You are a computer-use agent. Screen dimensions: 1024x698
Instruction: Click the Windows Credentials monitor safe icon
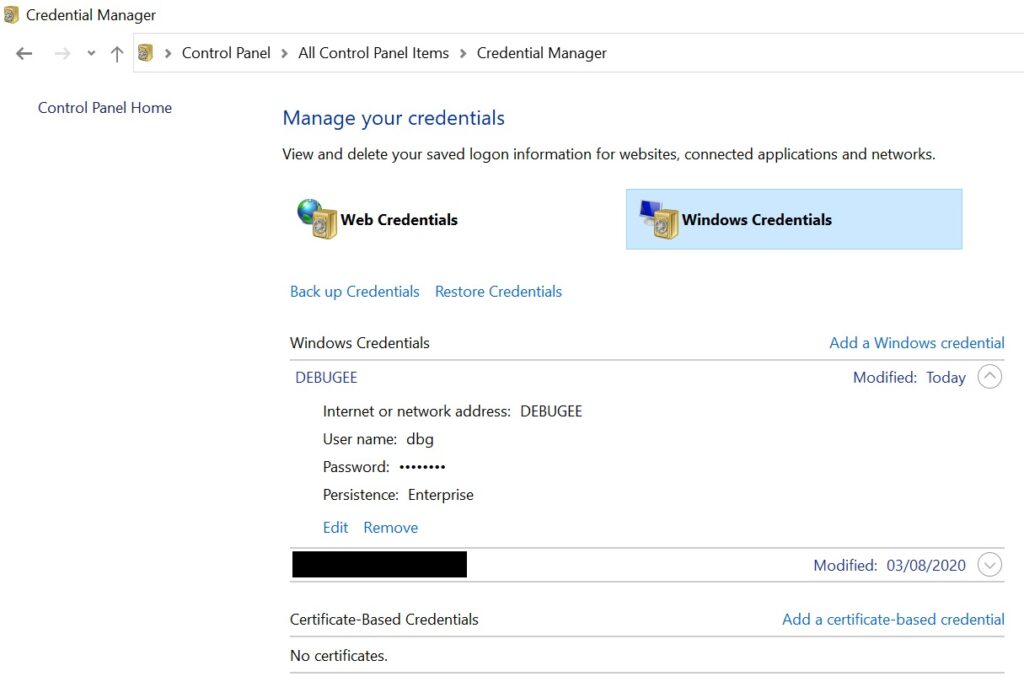pos(659,220)
